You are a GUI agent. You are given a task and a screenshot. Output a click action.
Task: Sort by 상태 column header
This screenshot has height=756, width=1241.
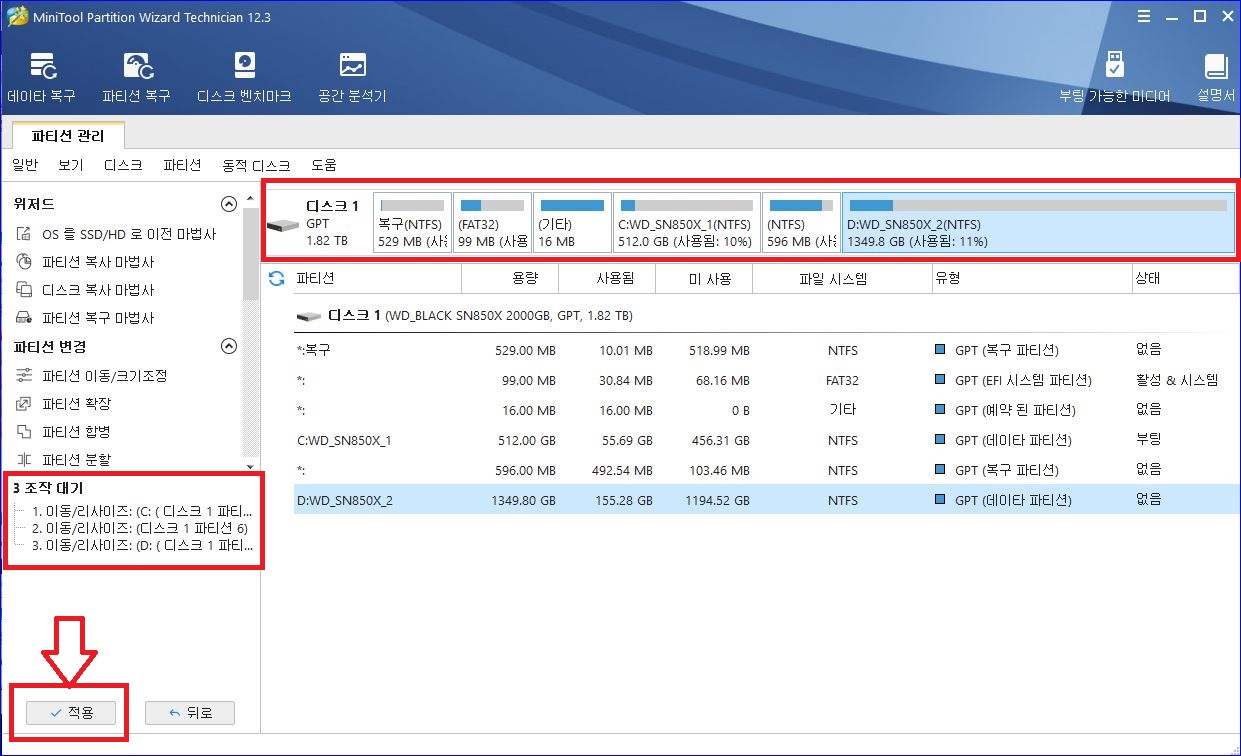pyautogui.click(x=1185, y=279)
